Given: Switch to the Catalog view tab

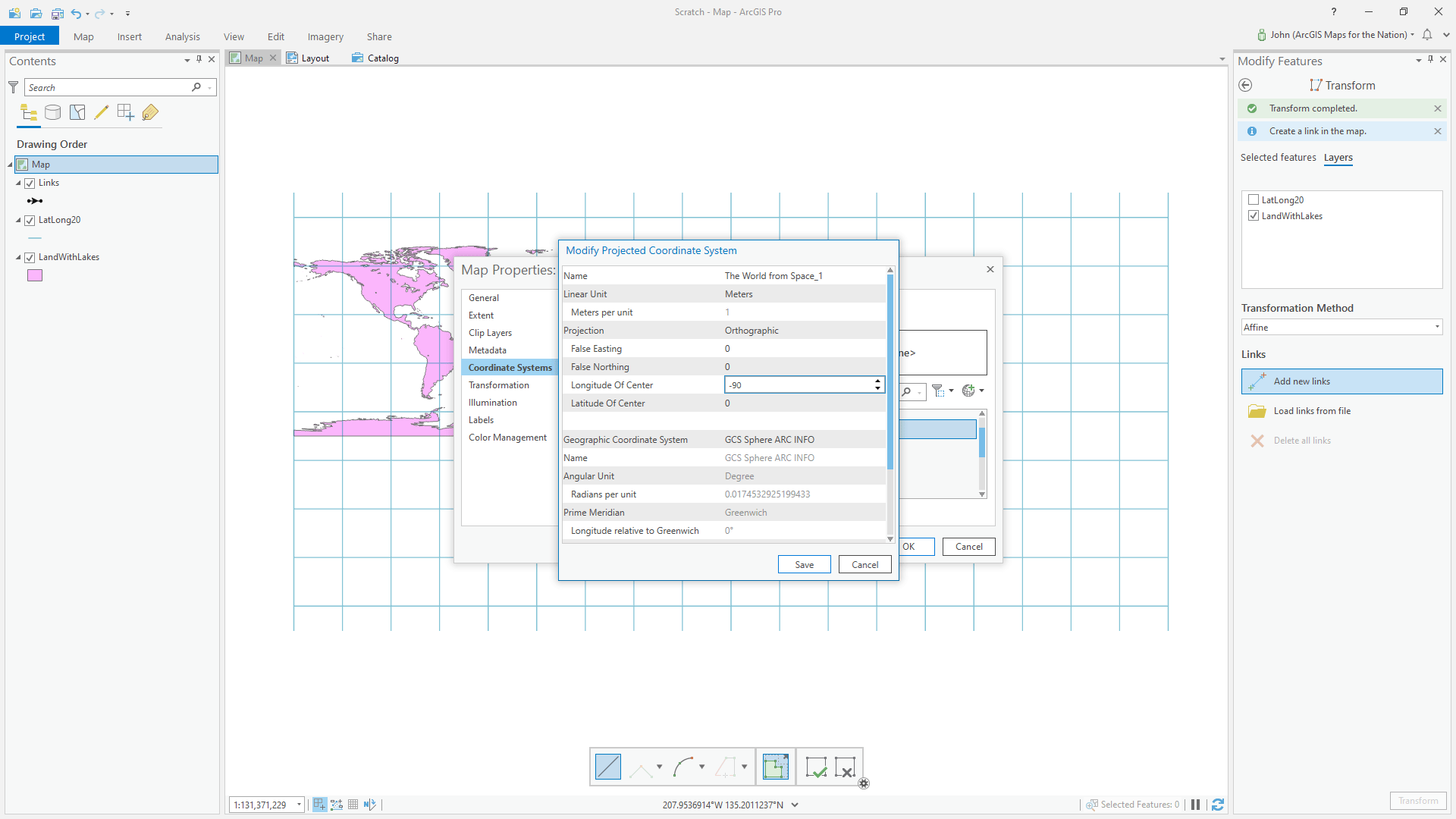Looking at the screenshot, I should click(375, 58).
